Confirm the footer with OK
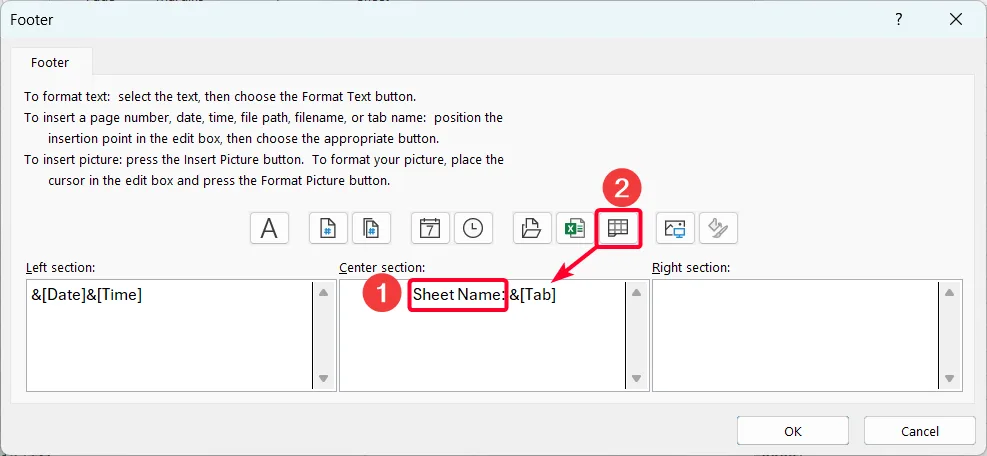The width and height of the screenshot is (987, 456). (792, 431)
